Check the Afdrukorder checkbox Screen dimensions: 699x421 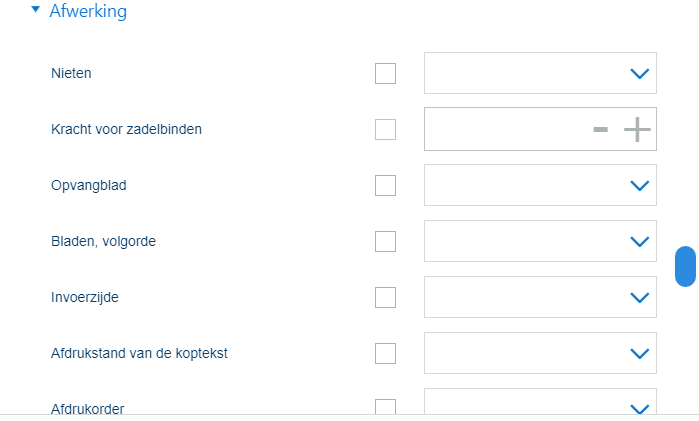tap(385, 407)
